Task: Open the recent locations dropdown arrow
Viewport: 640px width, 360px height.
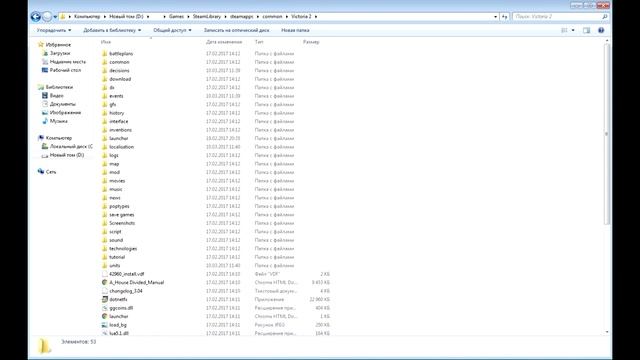Action: tap(55, 17)
